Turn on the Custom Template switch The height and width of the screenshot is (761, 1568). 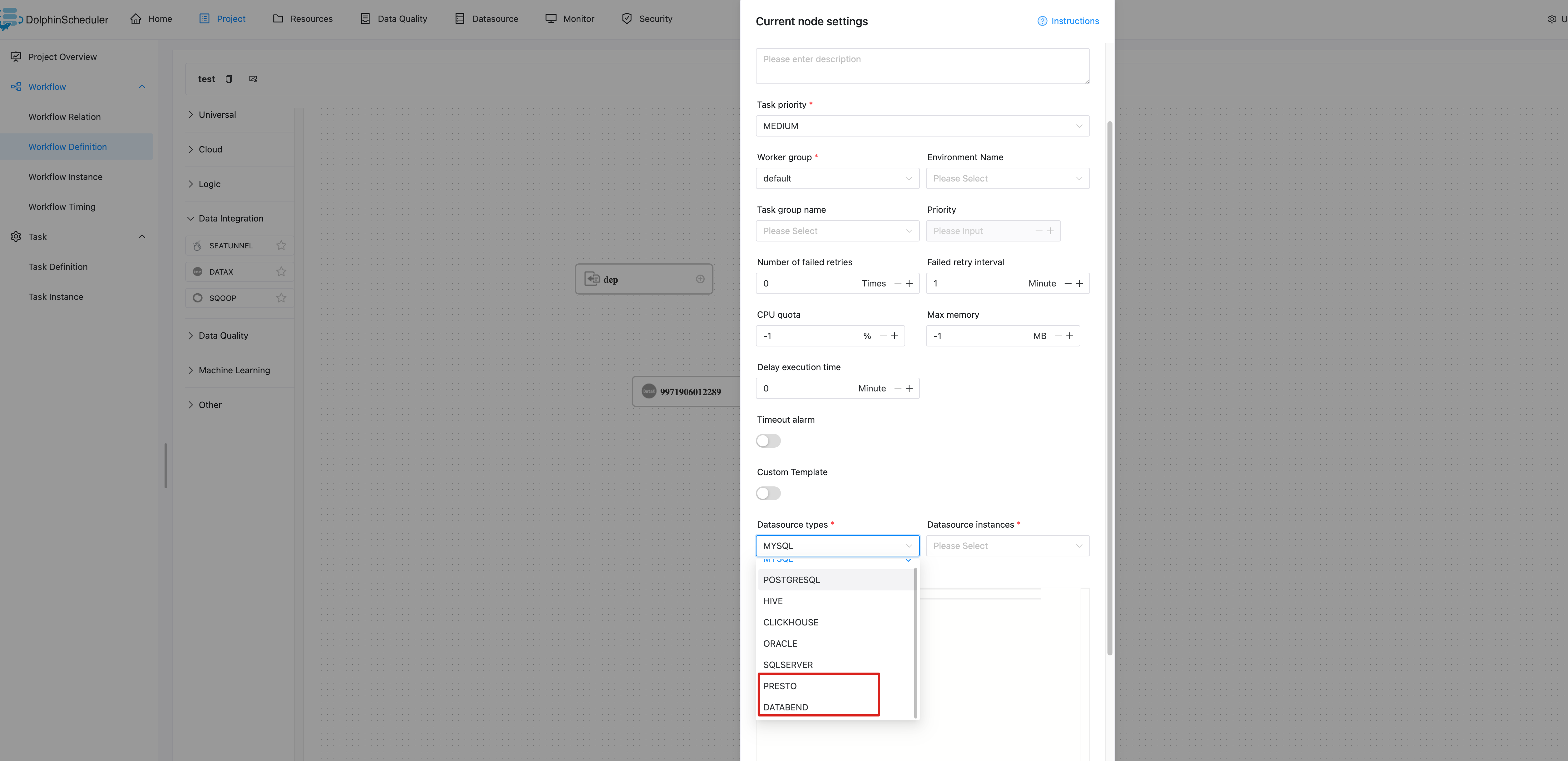768,493
